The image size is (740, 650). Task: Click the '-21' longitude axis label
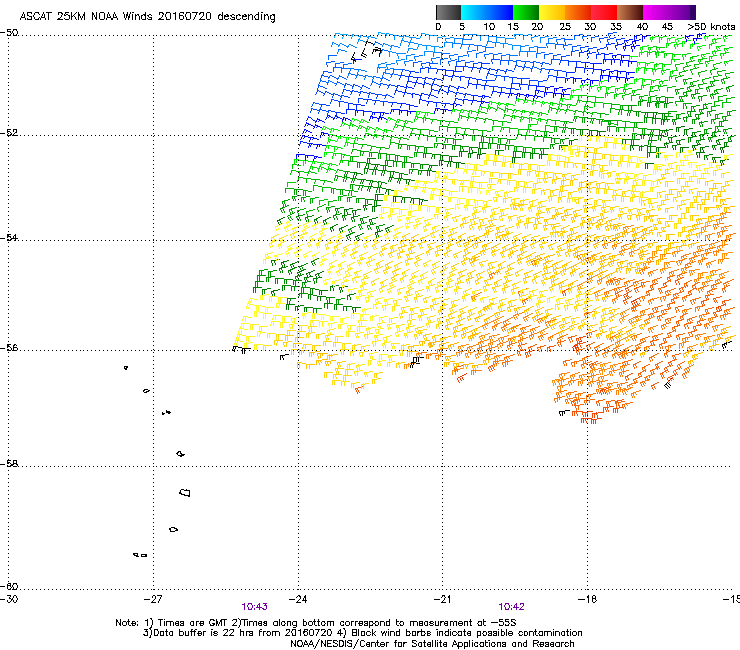tap(443, 599)
